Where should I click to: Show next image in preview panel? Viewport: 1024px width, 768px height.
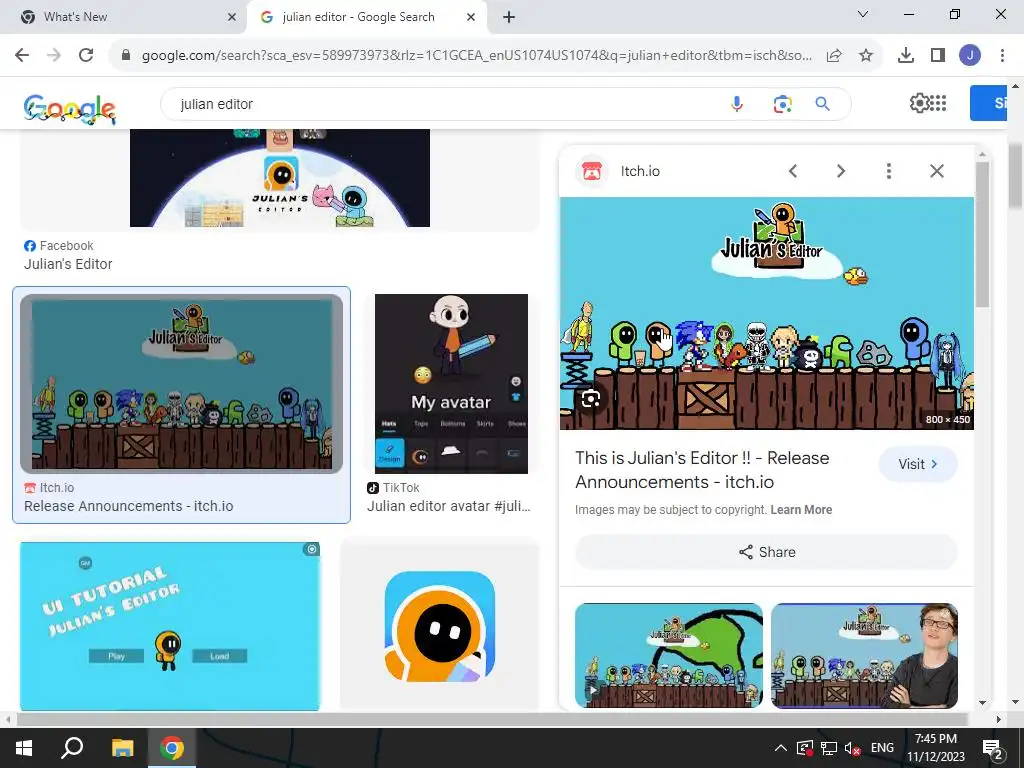[840, 171]
